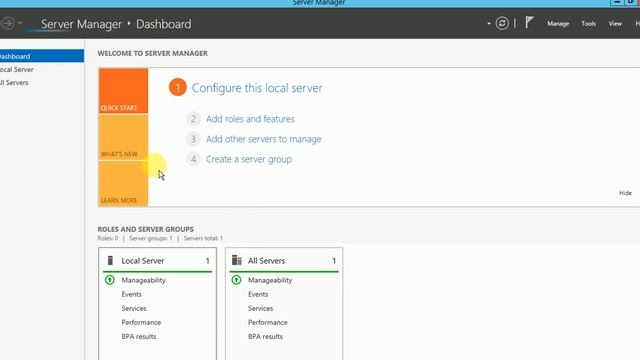Click the step 2 number circle
Screen dimensions: 640x360
[193, 119]
